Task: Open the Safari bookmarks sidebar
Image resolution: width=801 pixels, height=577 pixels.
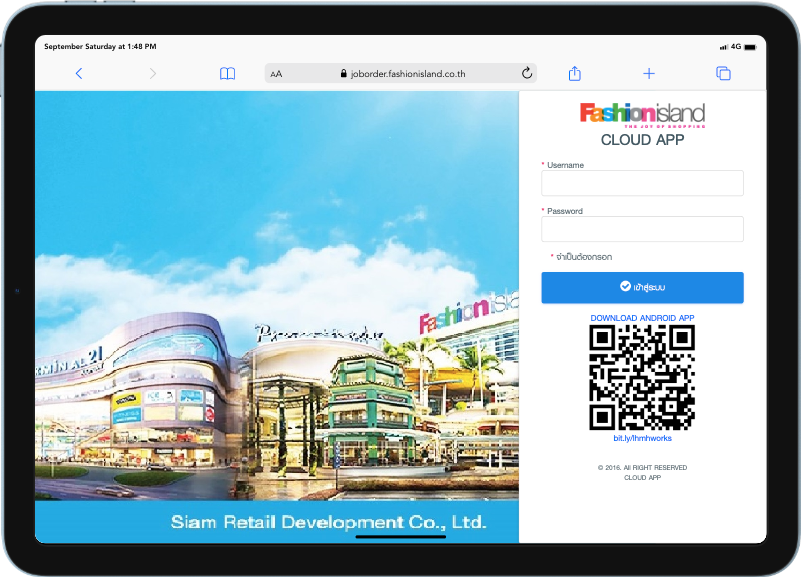Action: click(227, 73)
